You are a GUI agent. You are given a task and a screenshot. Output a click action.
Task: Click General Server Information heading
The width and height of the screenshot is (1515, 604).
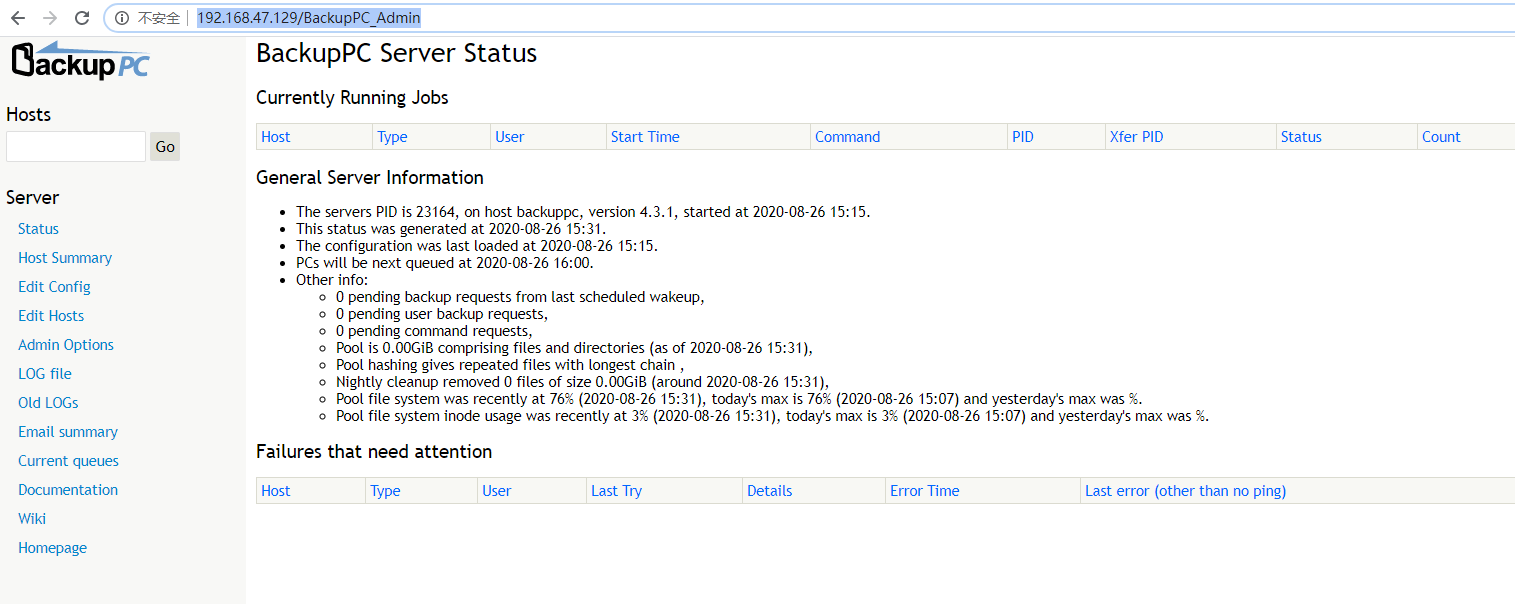[370, 178]
